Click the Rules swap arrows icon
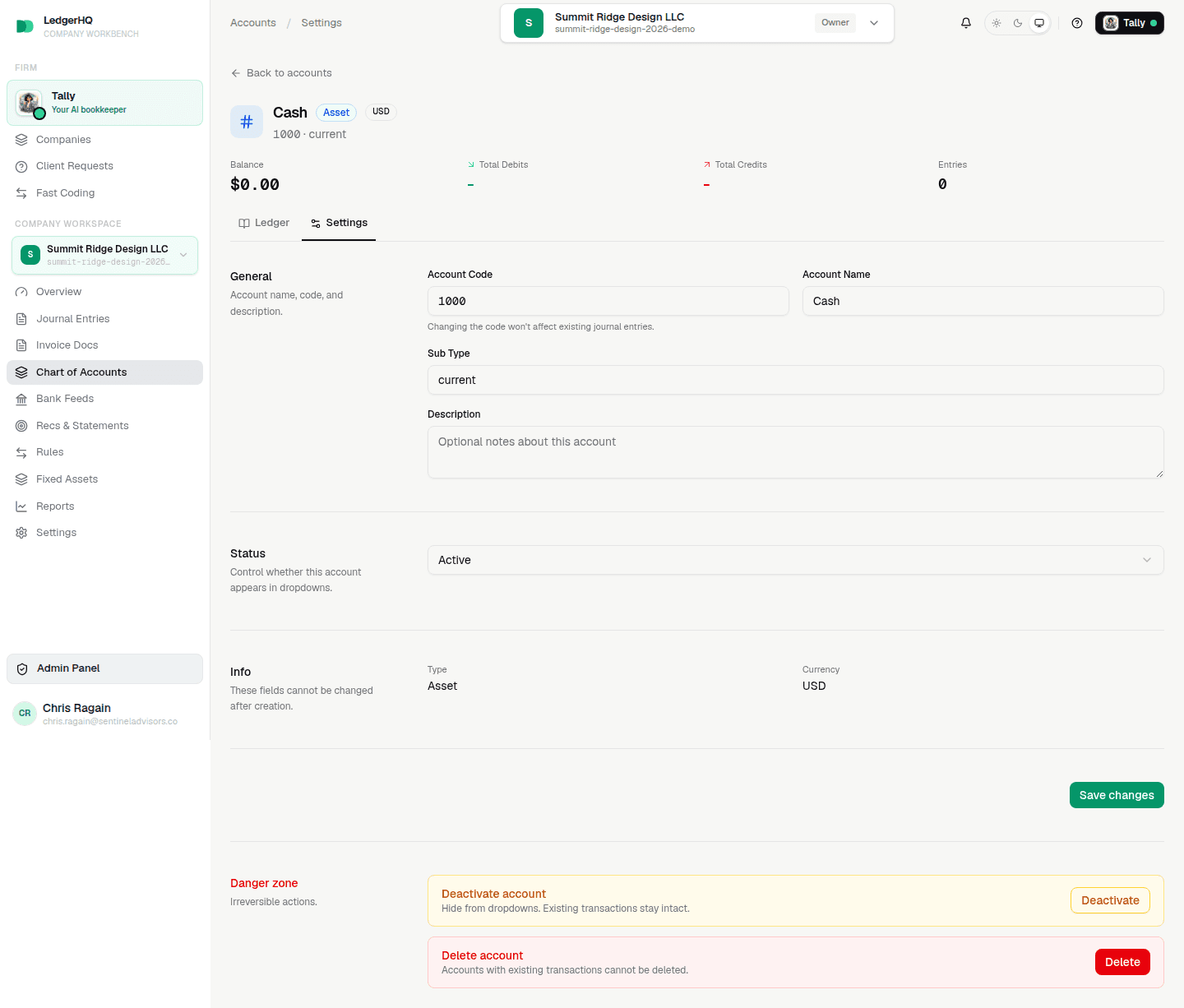The image size is (1184, 1008). point(21,452)
